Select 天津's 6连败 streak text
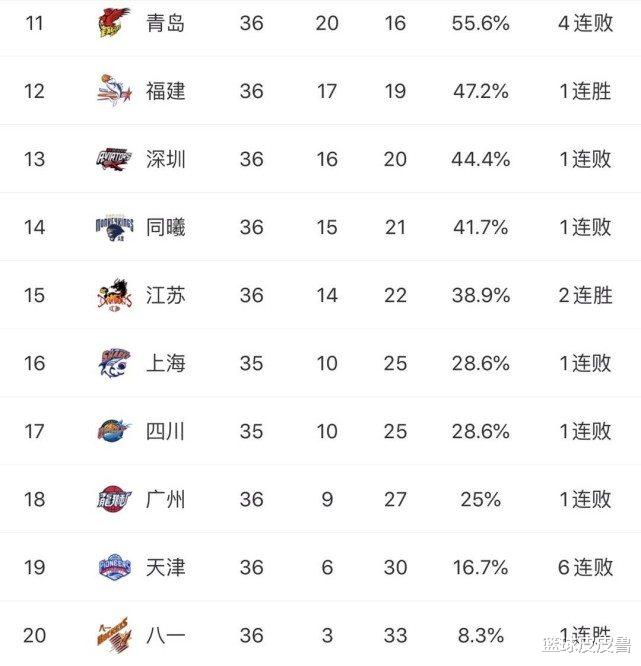641x666 pixels. coord(585,567)
